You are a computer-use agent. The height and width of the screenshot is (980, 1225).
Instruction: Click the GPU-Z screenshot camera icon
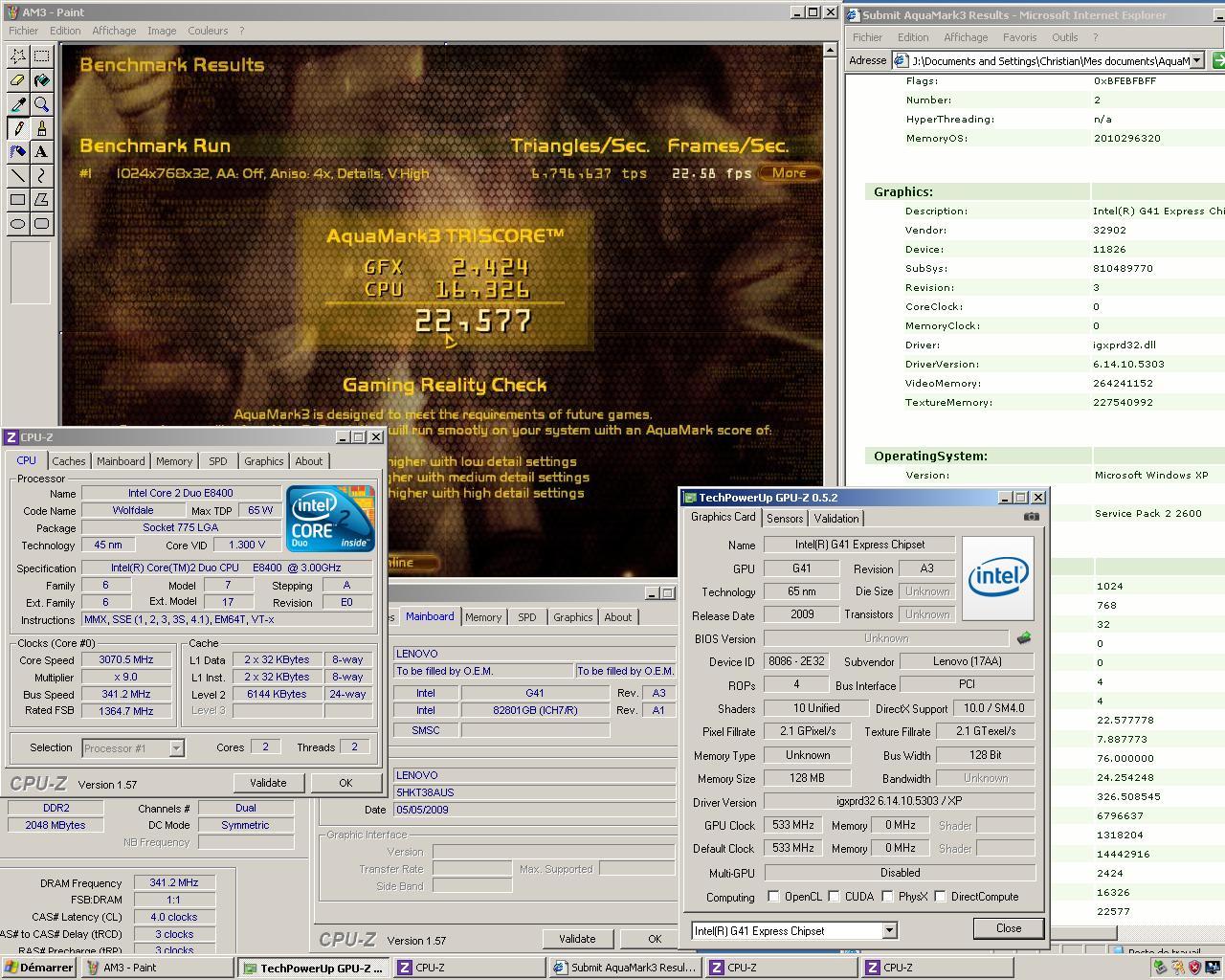click(1031, 517)
